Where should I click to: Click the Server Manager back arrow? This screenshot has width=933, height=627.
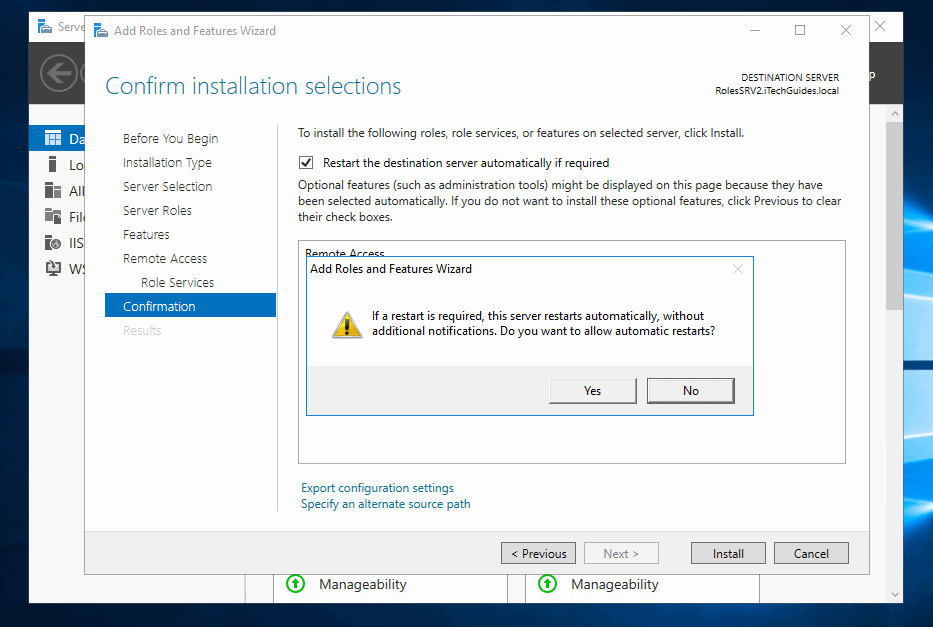(58, 73)
